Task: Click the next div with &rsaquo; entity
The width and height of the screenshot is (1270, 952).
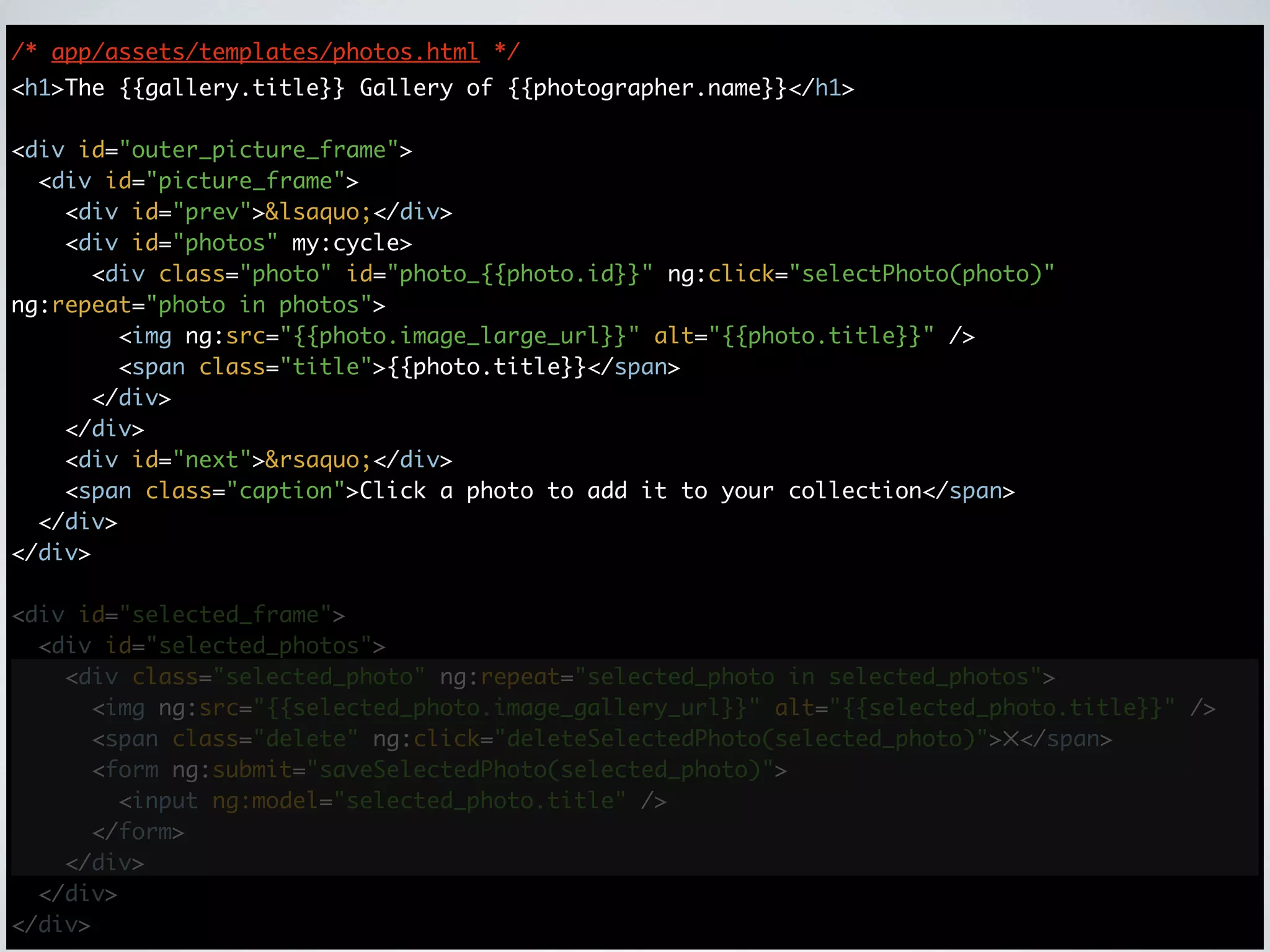Action: tap(259, 460)
